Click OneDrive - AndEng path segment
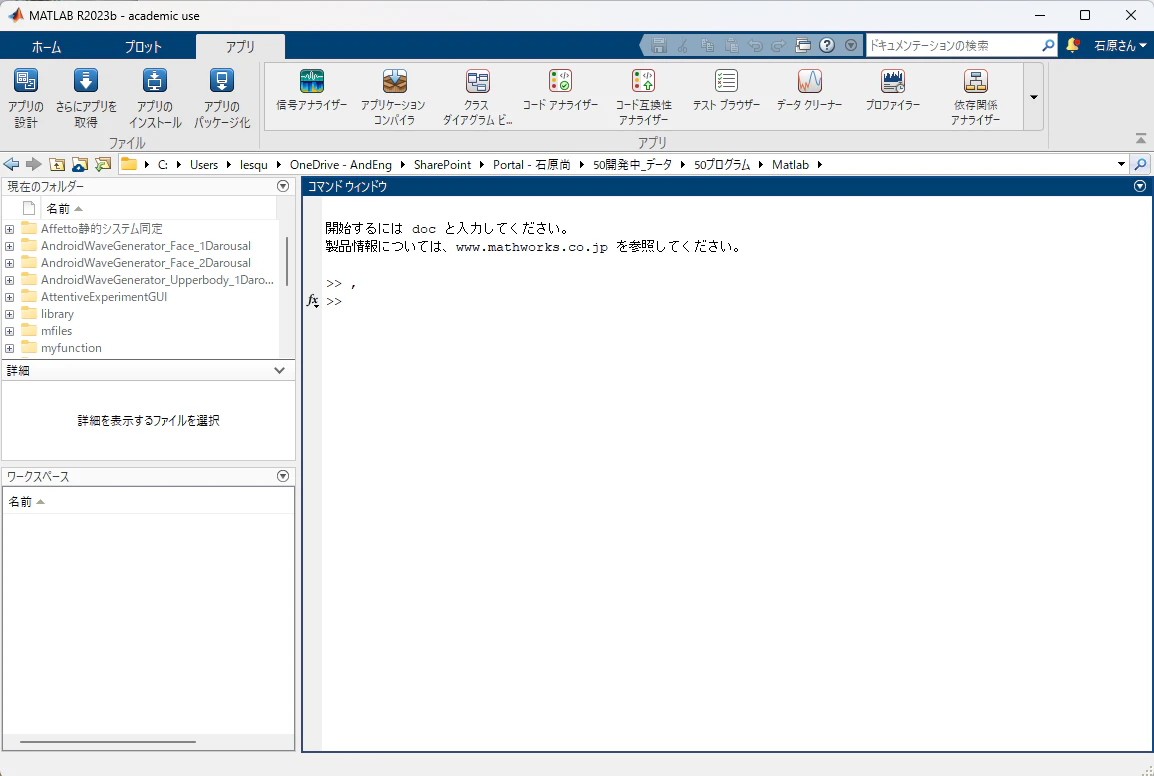This screenshot has width=1154, height=776. [x=341, y=164]
